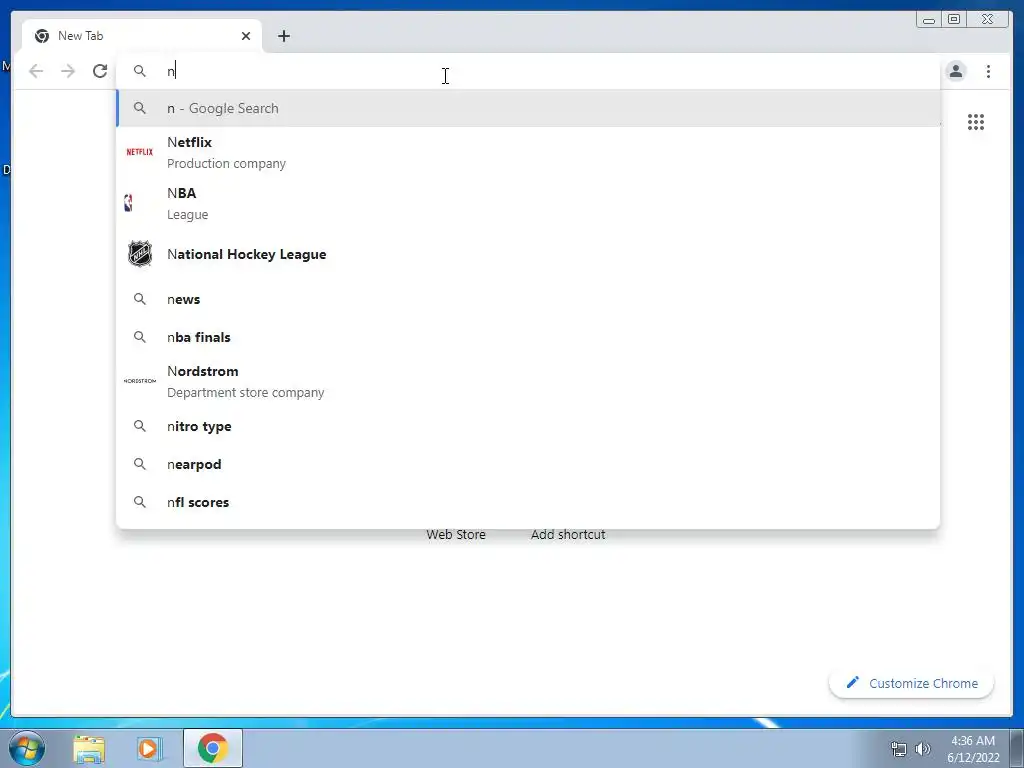Viewport: 1024px width, 768px height.
Task: Open the volume speaker tray icon
Action: pyautogui.click(x=923, y=749)
